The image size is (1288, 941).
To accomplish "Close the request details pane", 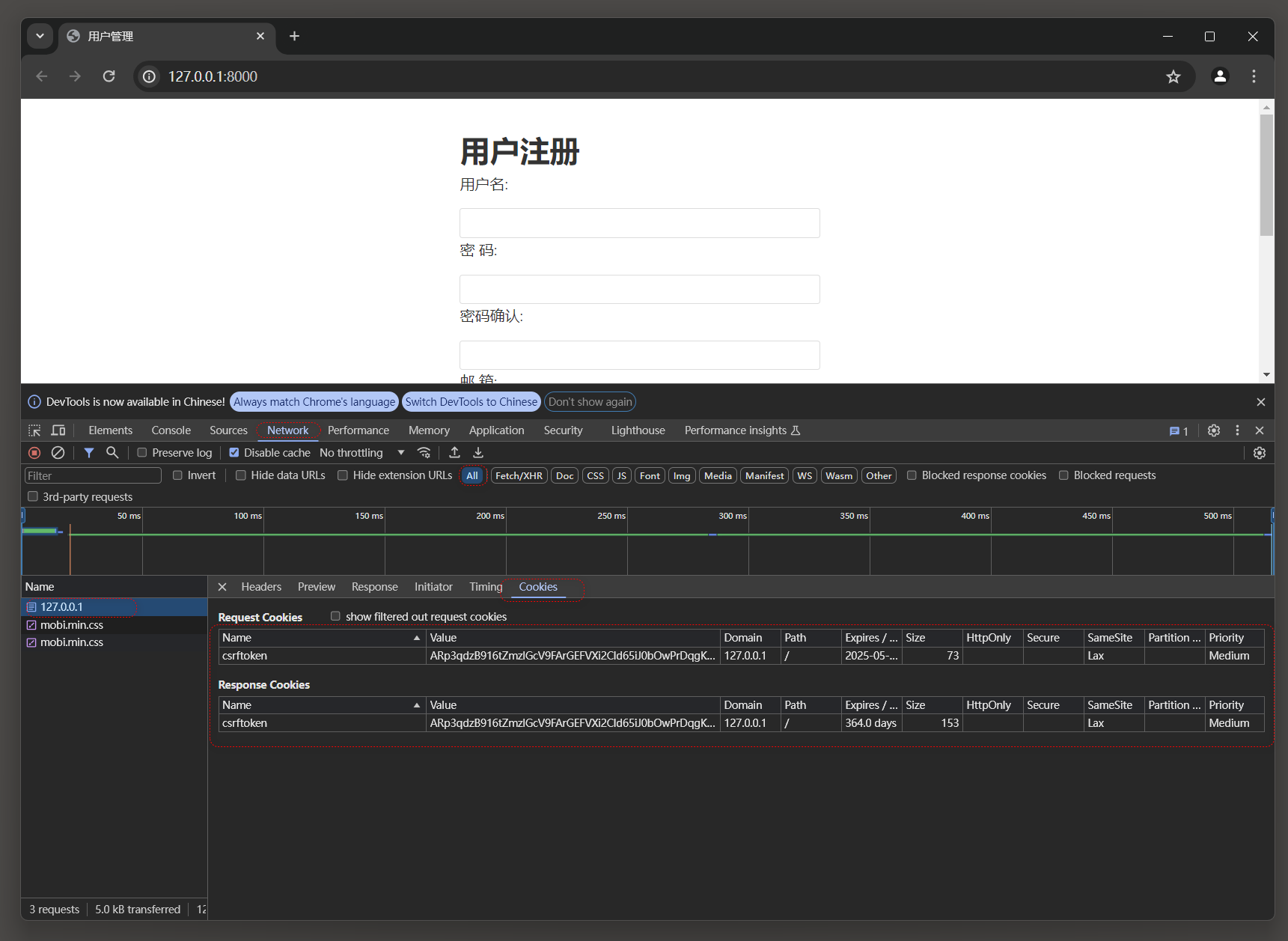I will (222, 587).
